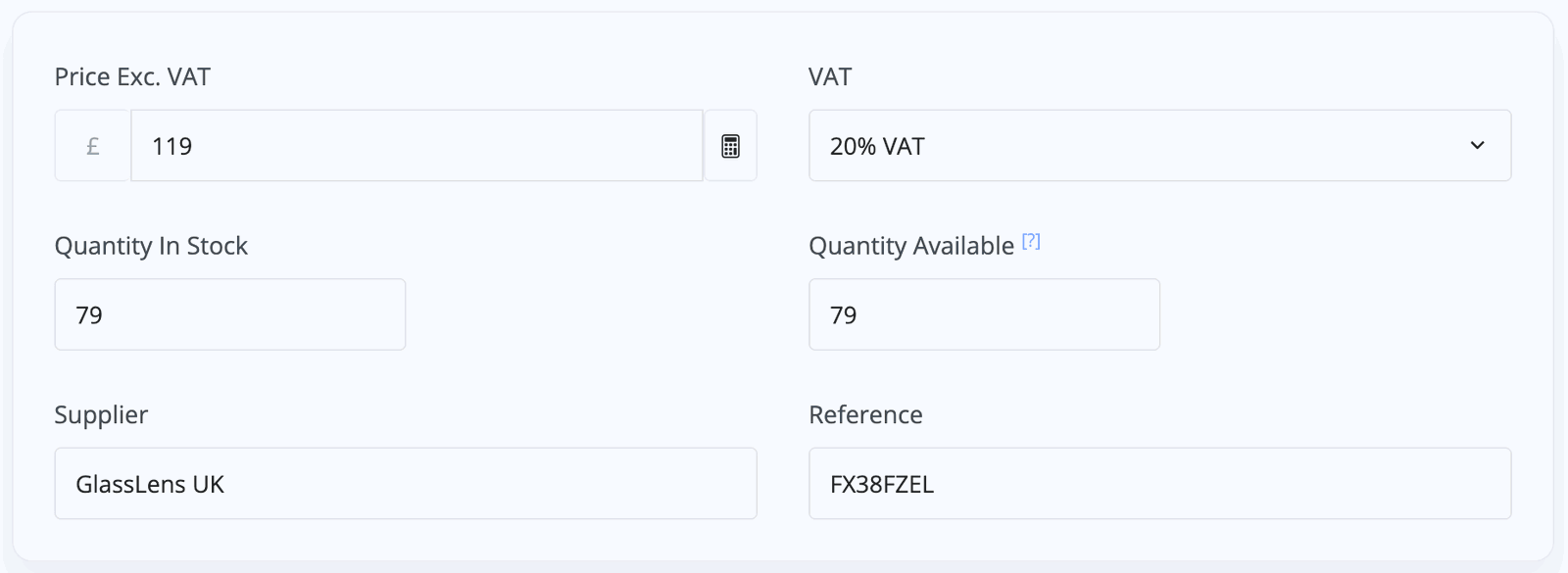
Task: Expand the VAT dropdown chevron arrow
Action: [1477, 146]
